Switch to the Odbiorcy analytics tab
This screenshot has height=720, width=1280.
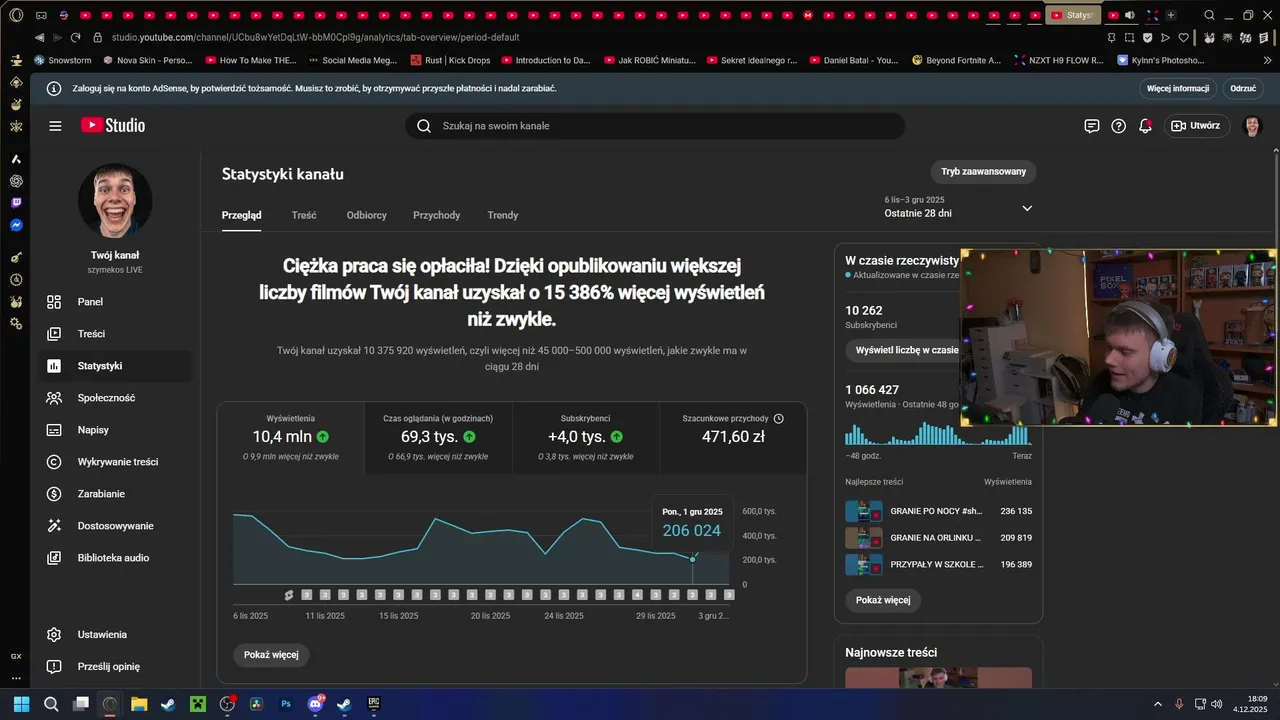(367, 215)
